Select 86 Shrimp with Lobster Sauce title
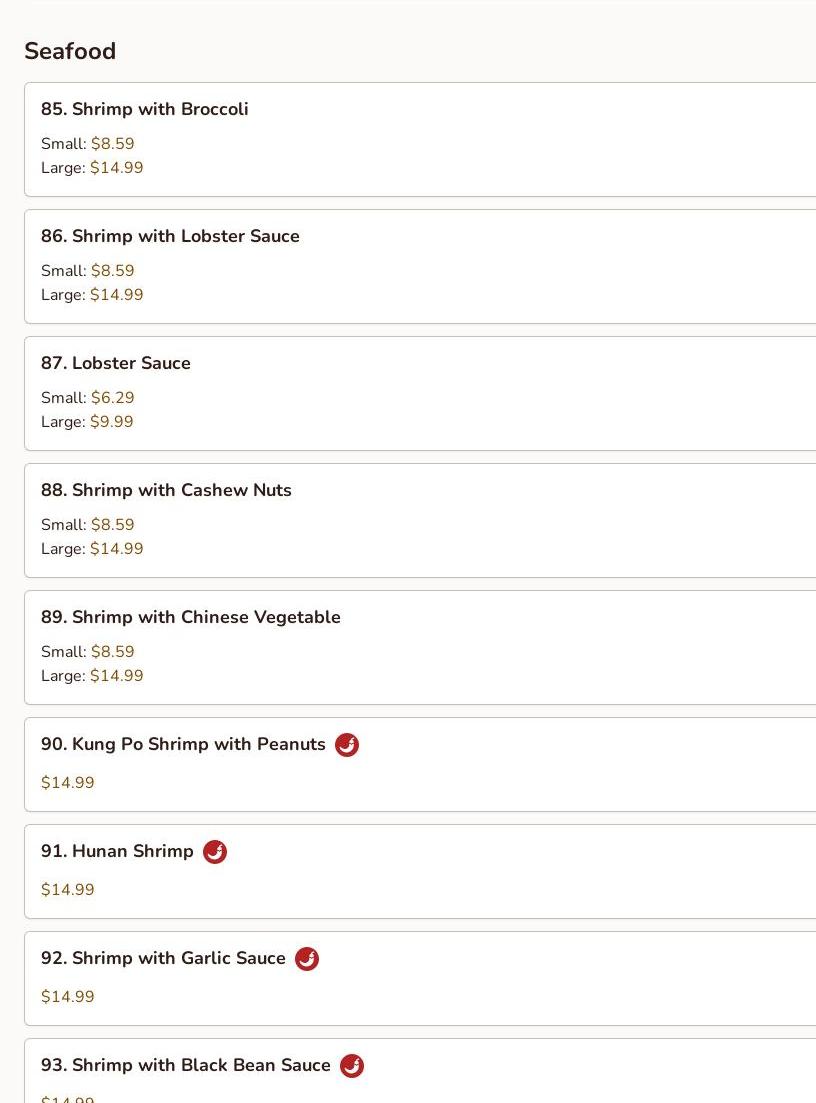816x1103 pixels. tap(170, 236)
